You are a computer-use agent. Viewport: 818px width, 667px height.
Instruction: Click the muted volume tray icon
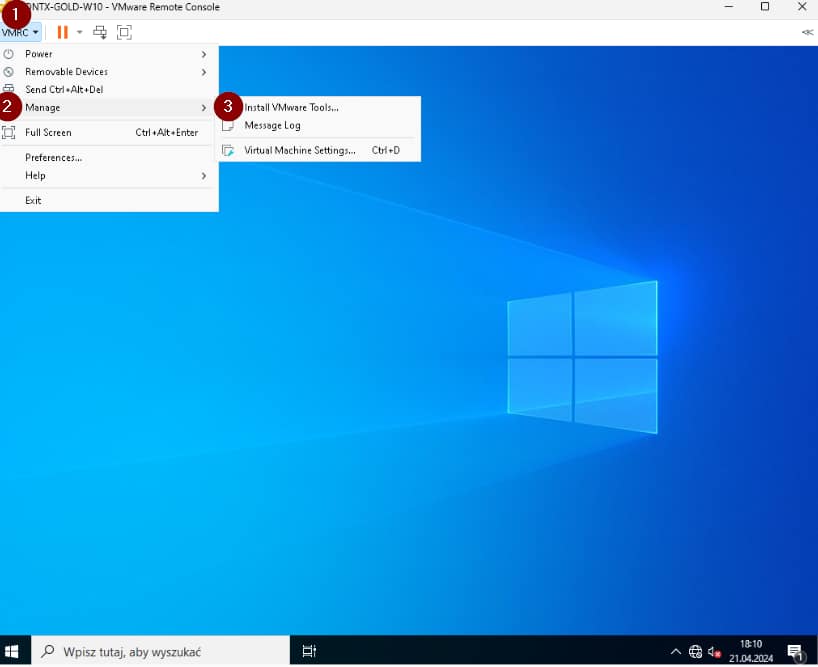pos(714,651)
